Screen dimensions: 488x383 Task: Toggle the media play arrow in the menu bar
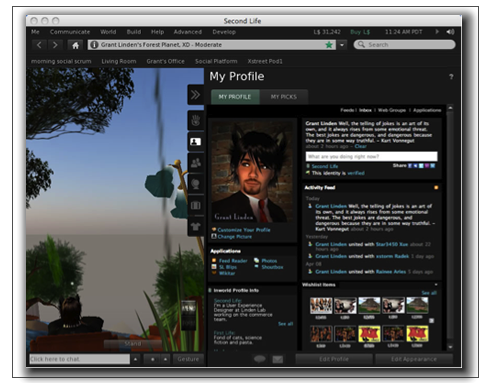(437, 32)
